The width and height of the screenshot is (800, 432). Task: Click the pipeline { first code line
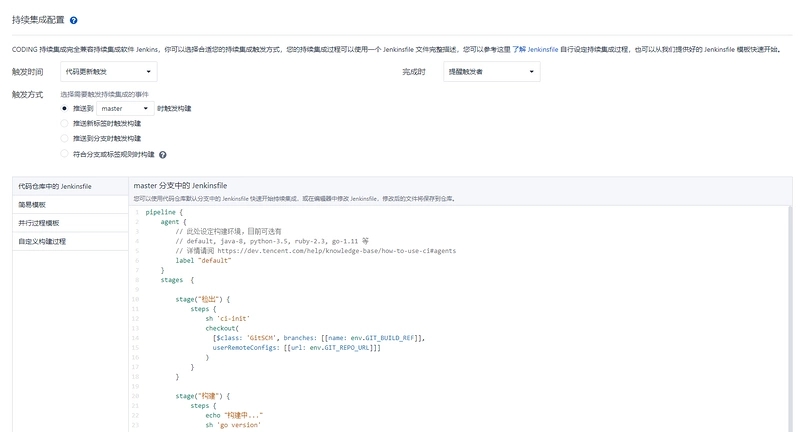tap(164, 212)
